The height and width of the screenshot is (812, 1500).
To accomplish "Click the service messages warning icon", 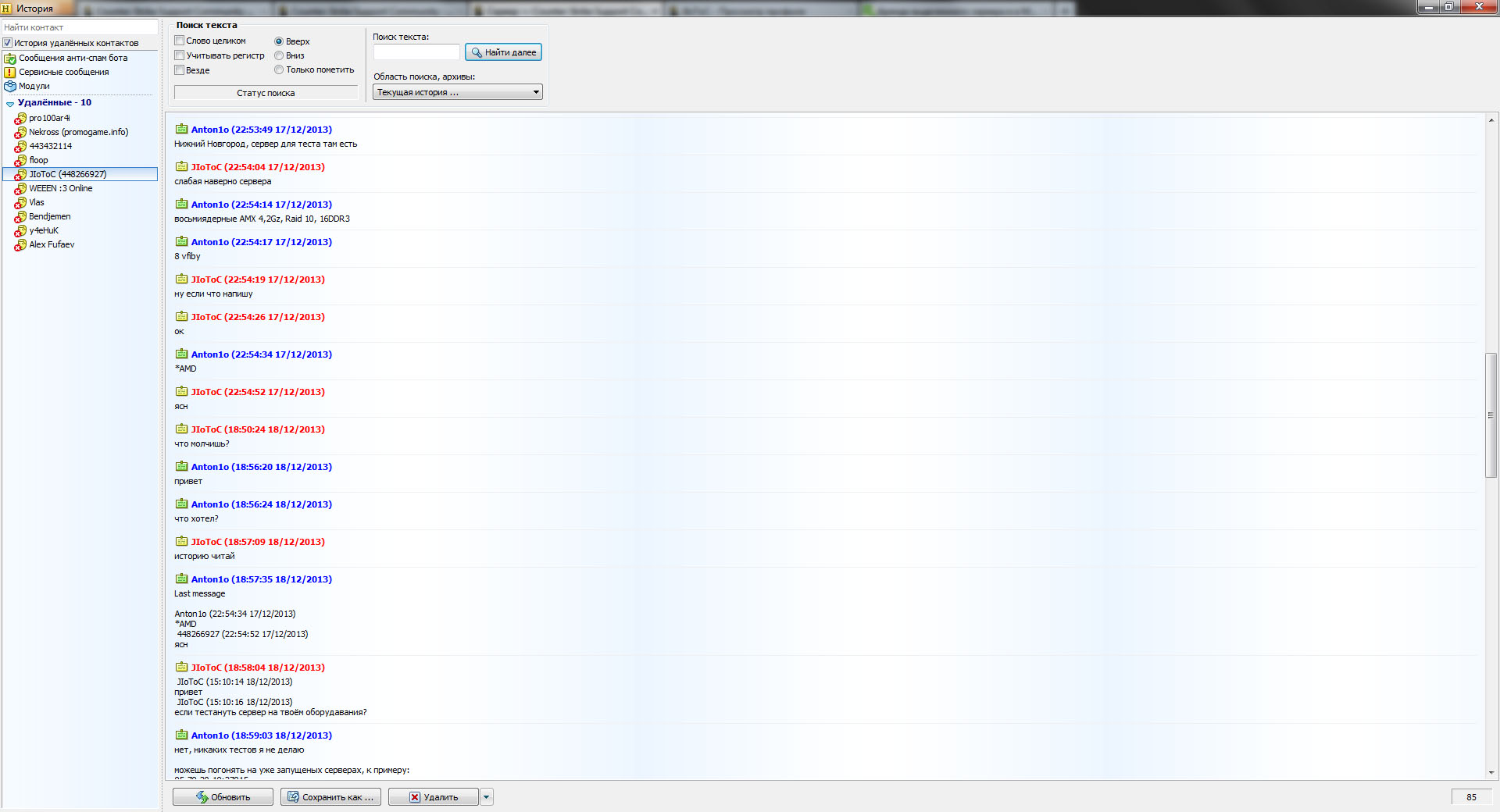I will point(10,73).
